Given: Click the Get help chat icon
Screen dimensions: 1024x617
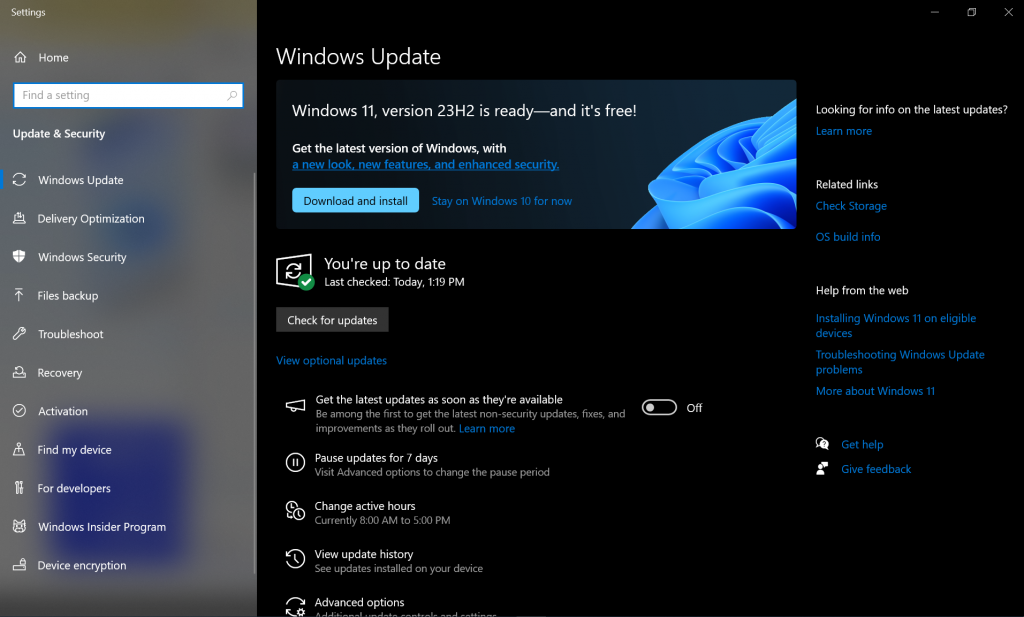Looking at the screenshot, I should click(823, 444).
